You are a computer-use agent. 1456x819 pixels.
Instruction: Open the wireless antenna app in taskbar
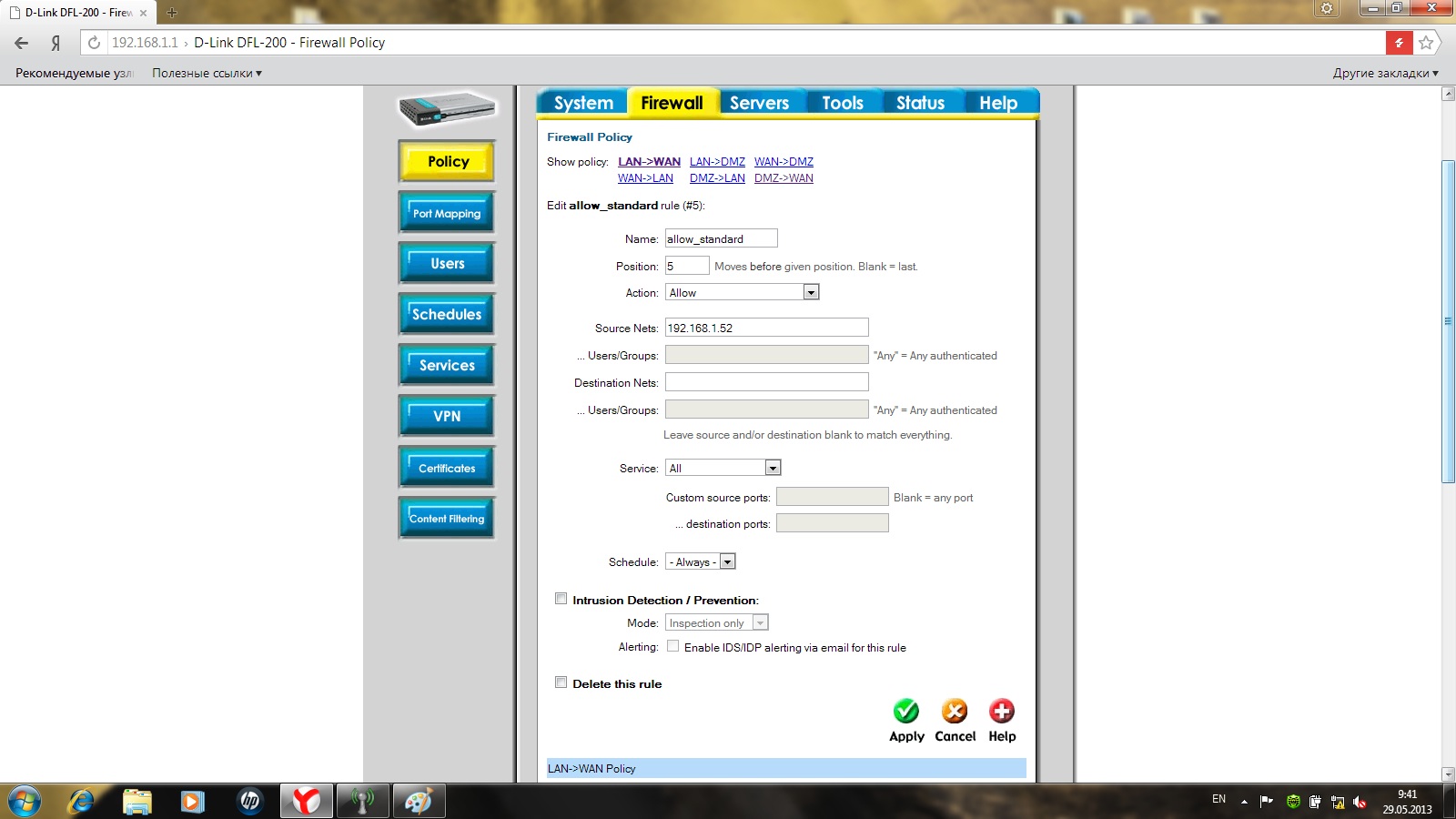coord(362,801)
